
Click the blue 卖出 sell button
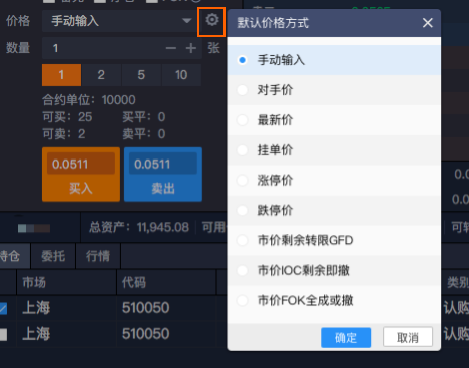point(163,174)
